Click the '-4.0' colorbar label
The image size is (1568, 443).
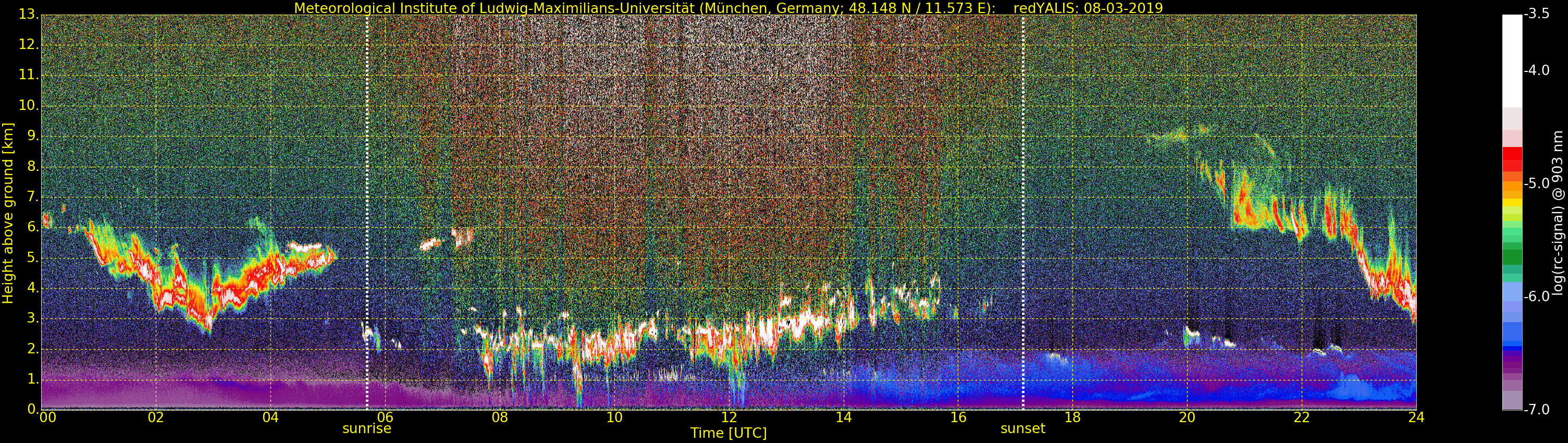click(1536, 70)
